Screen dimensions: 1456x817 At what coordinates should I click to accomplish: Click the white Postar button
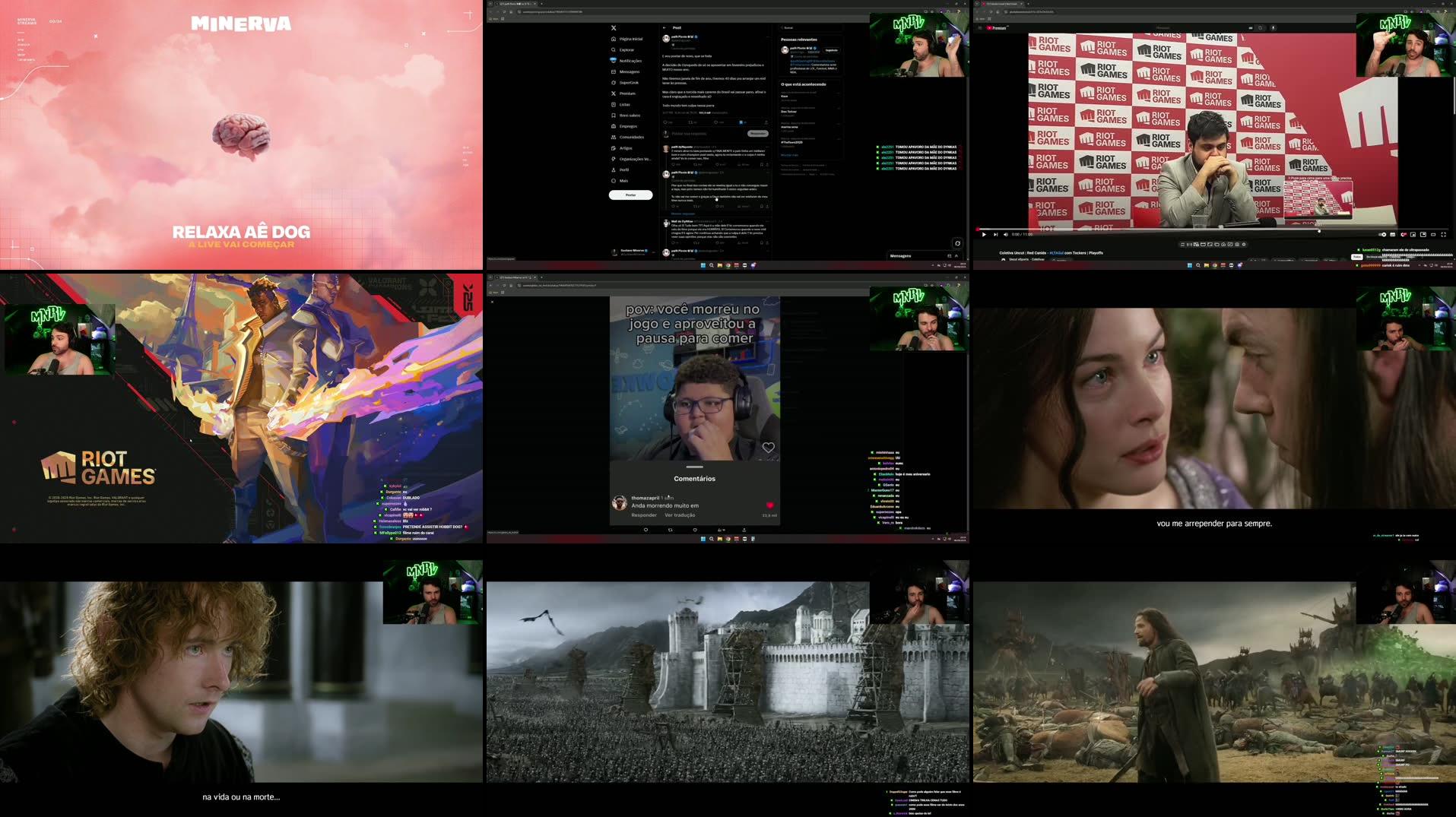pyautogui.click(x=630, y=195)
